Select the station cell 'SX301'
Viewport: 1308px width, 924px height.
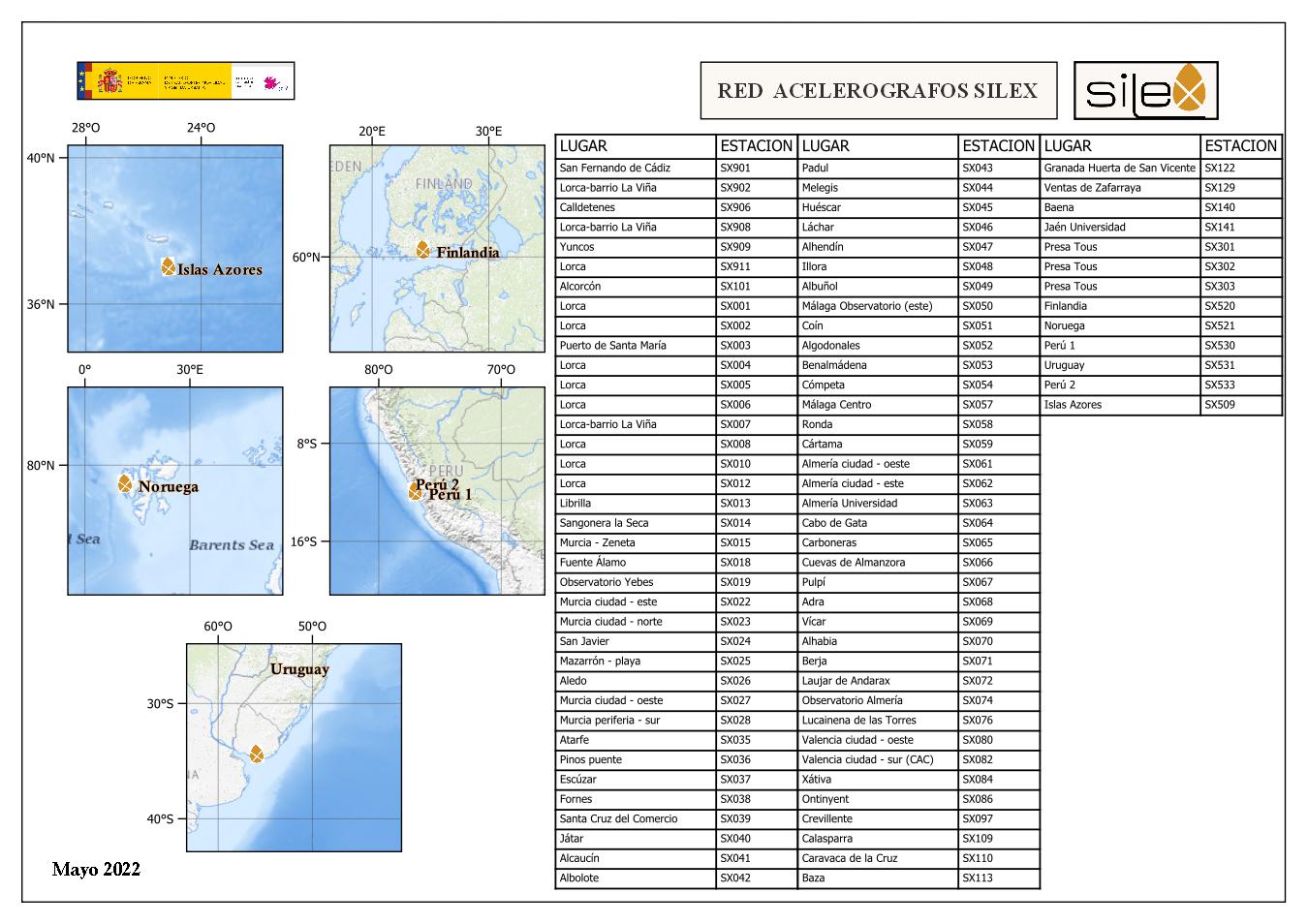[x=1241, y=247]
